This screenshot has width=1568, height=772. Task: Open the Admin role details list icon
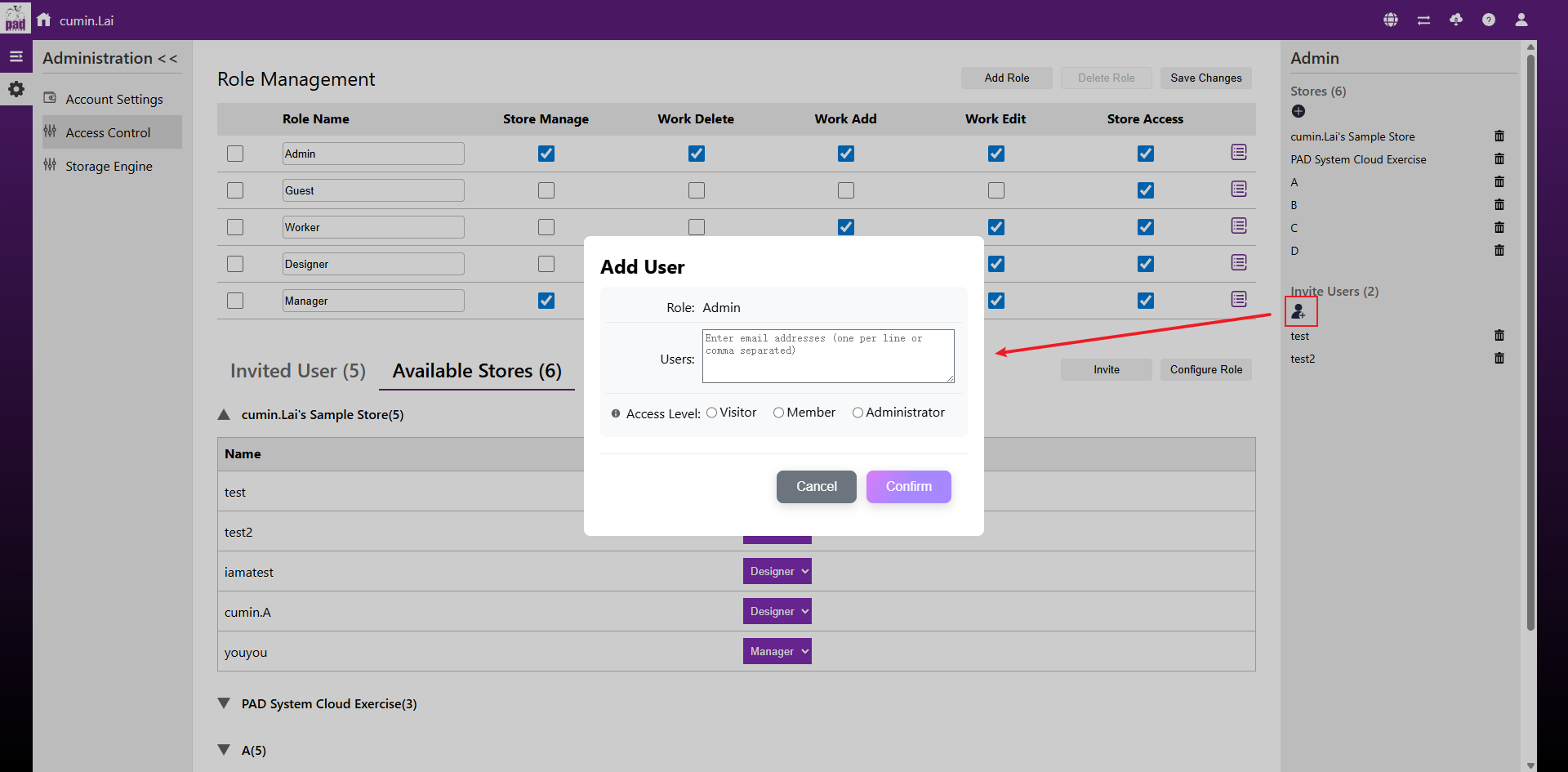1239,153
